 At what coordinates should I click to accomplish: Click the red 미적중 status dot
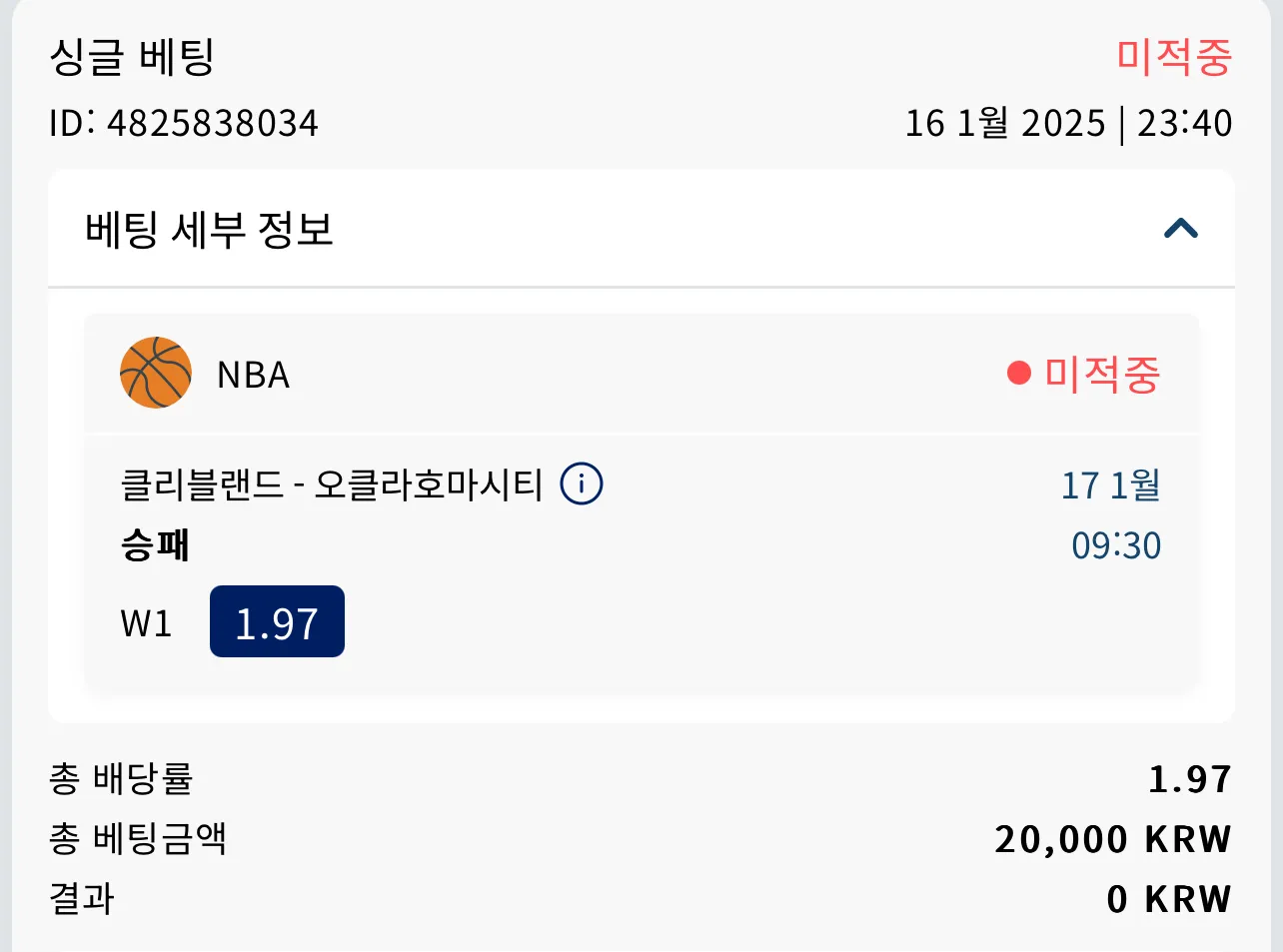coord(1018,374)
